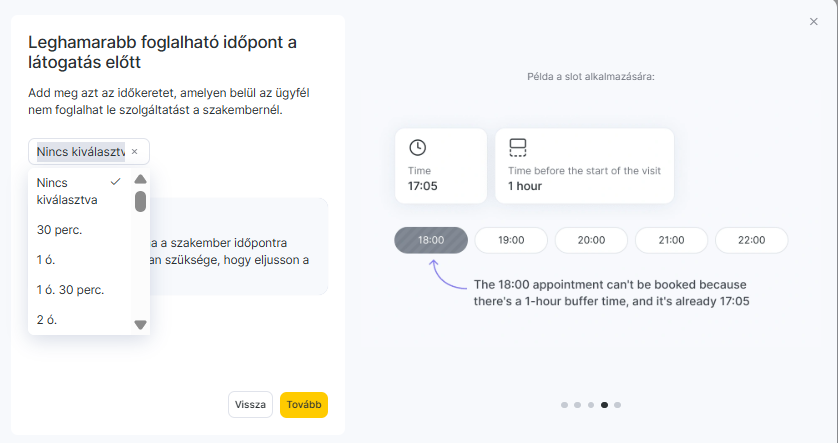838x443 pixels.
Task: Pick '1 ó. 30 perc.' option
Action: [x=70, y=290]
